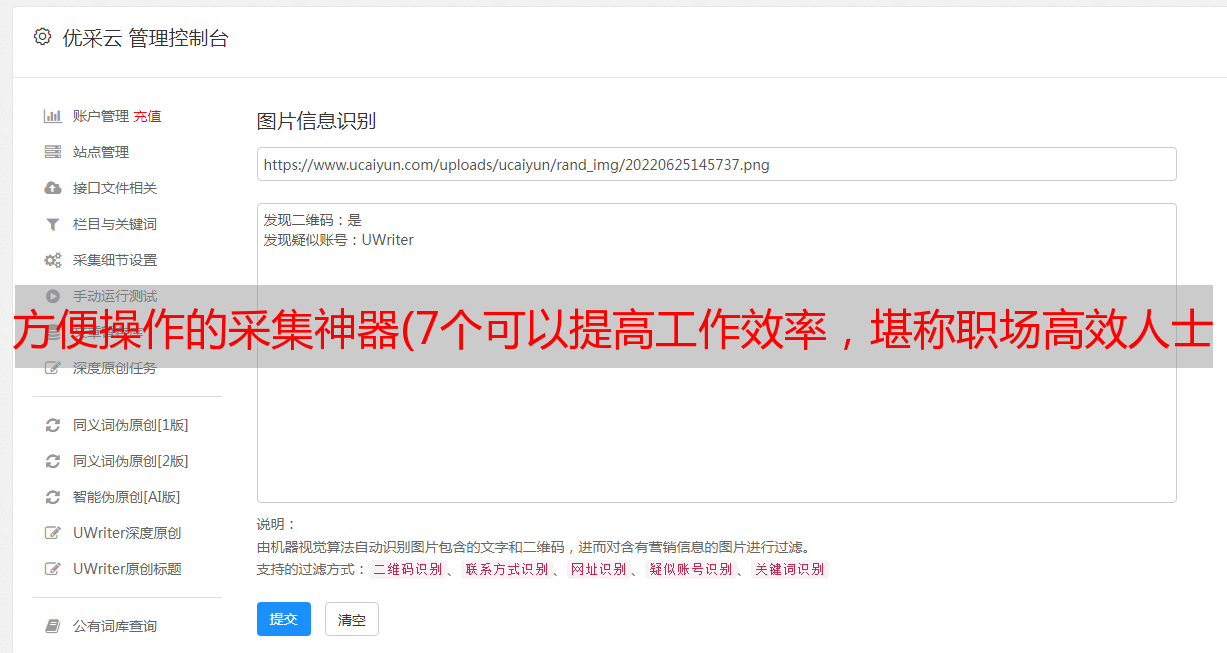The height and width of the screenshot is (653, 1227).
Task: Click inside the recognition result text area
Action: click(716, 353)
